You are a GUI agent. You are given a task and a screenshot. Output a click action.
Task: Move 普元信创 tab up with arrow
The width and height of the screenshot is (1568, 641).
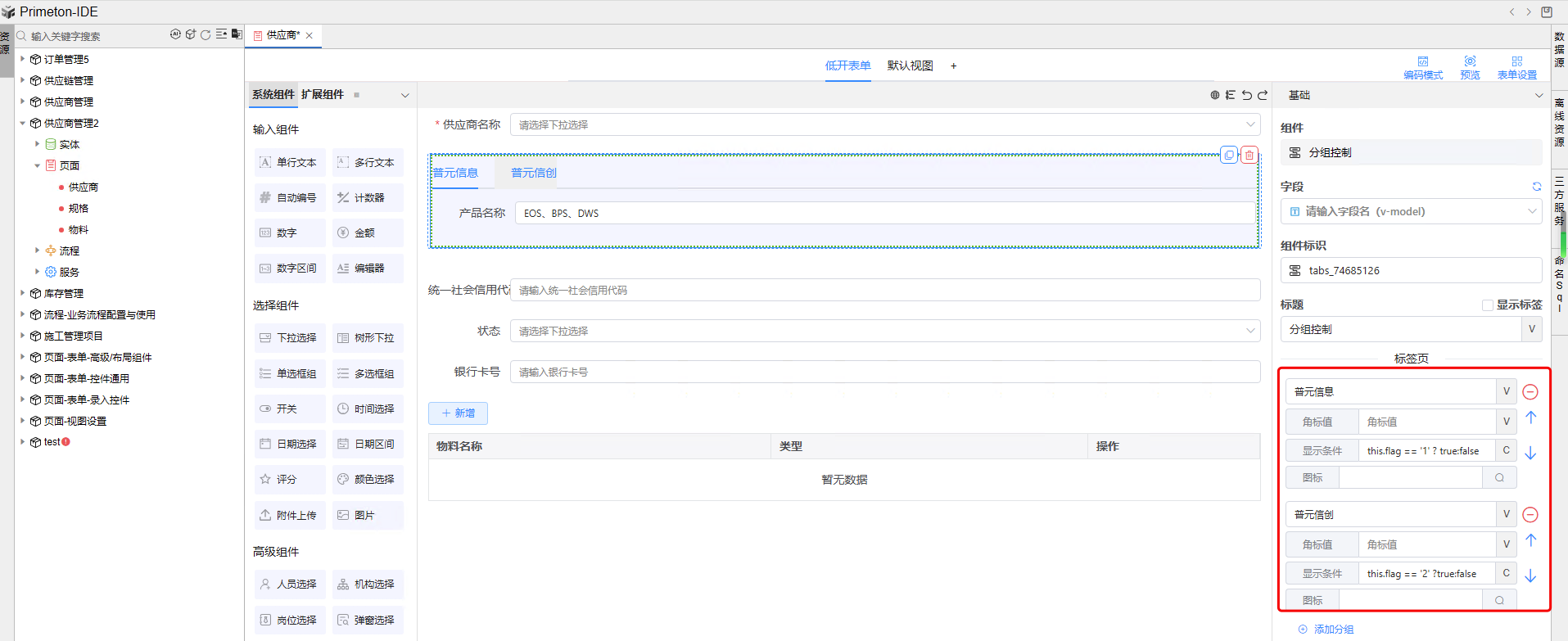(x=1530, y=540)
